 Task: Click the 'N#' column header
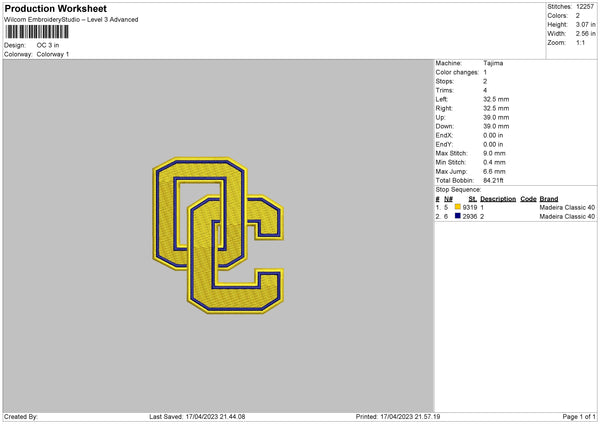point(448,199)
